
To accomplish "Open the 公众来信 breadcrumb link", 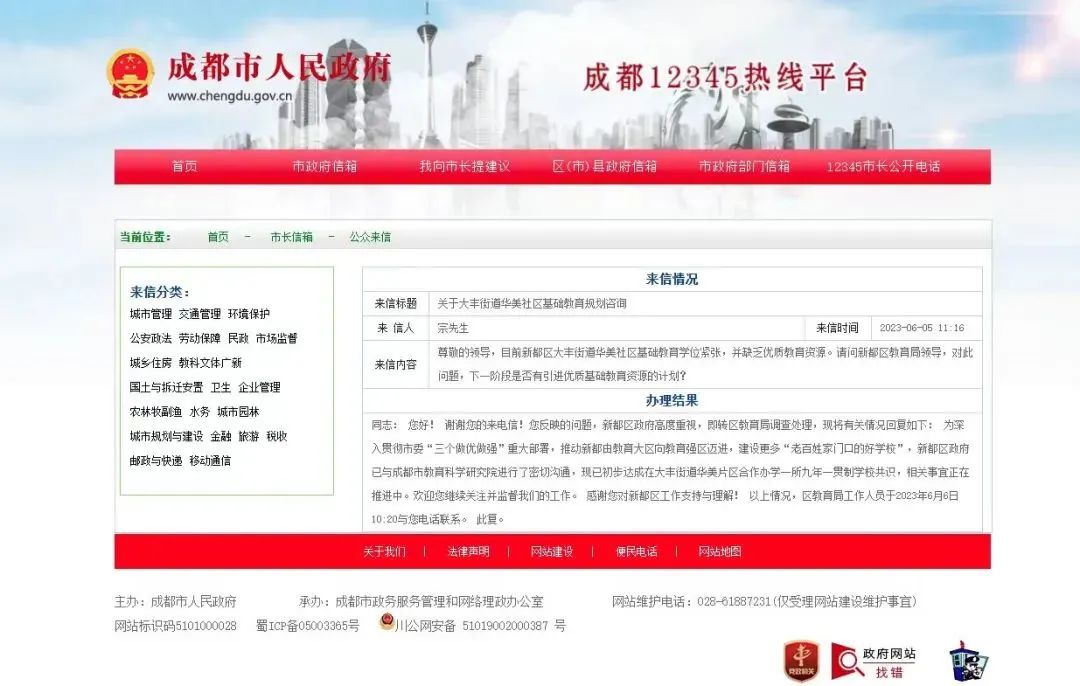I will (371, 237).
